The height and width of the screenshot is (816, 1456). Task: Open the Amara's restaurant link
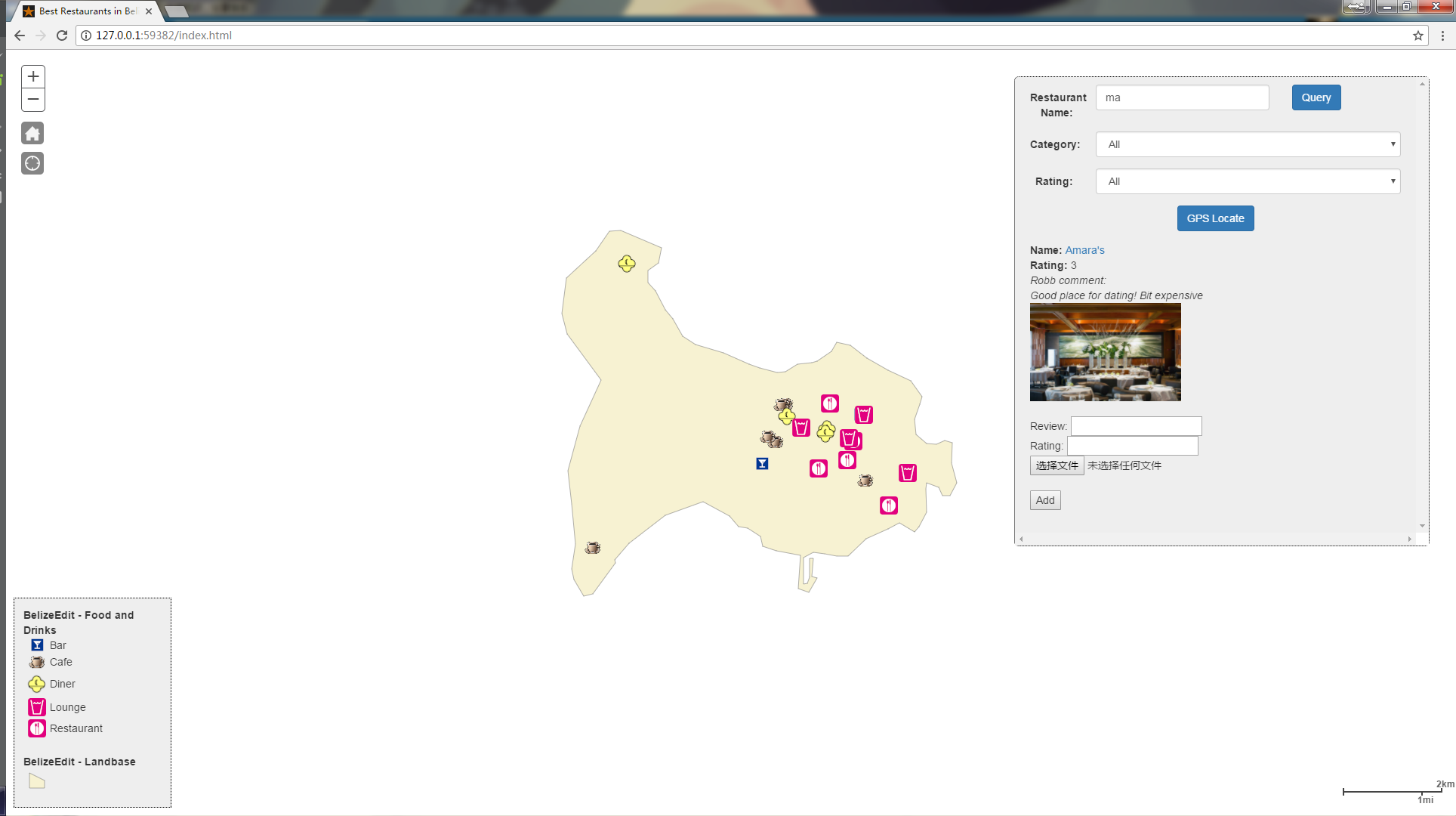point(1084,250)
